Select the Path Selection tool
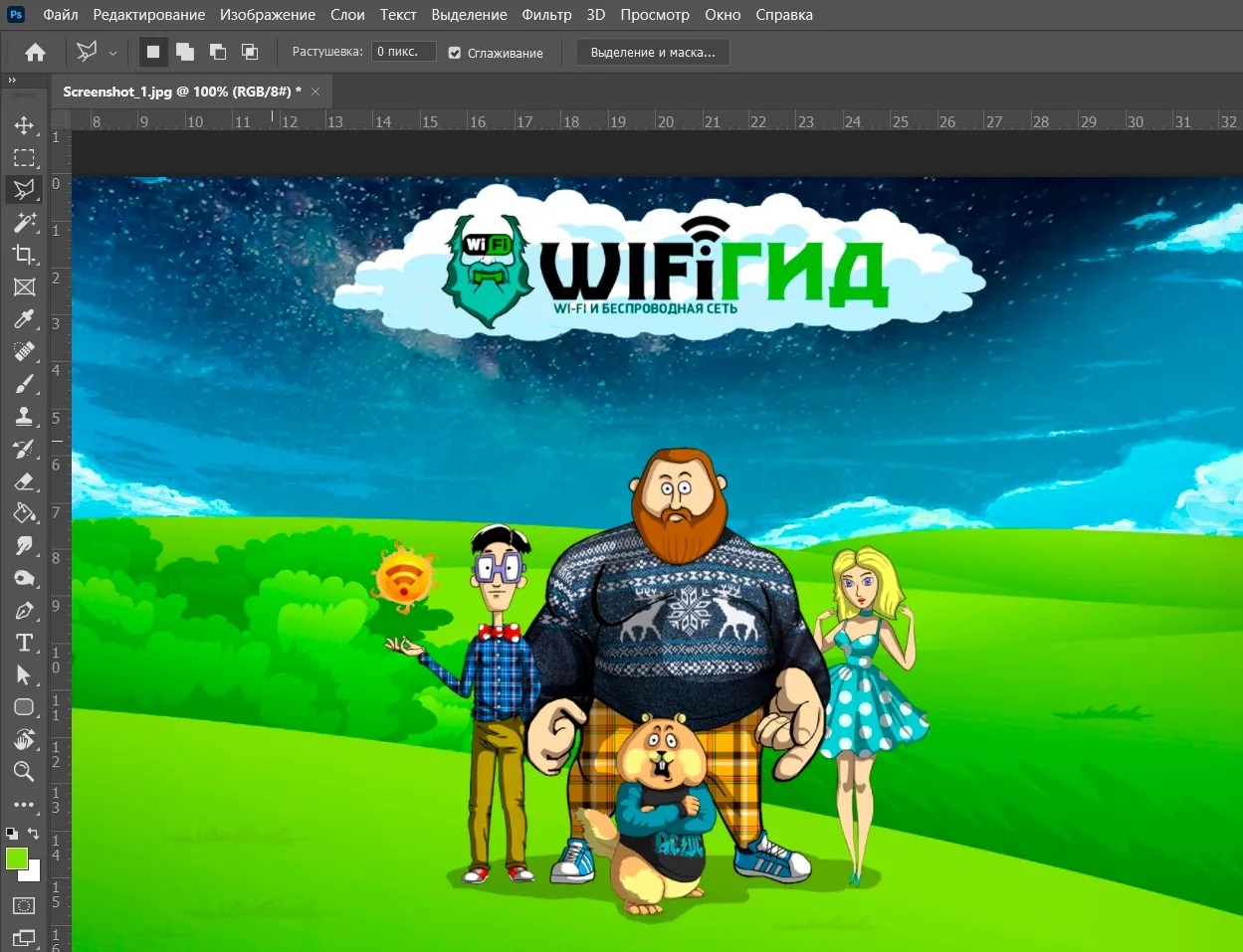The height and width of the screenshot is (952, 1243). tap(24, 675)
